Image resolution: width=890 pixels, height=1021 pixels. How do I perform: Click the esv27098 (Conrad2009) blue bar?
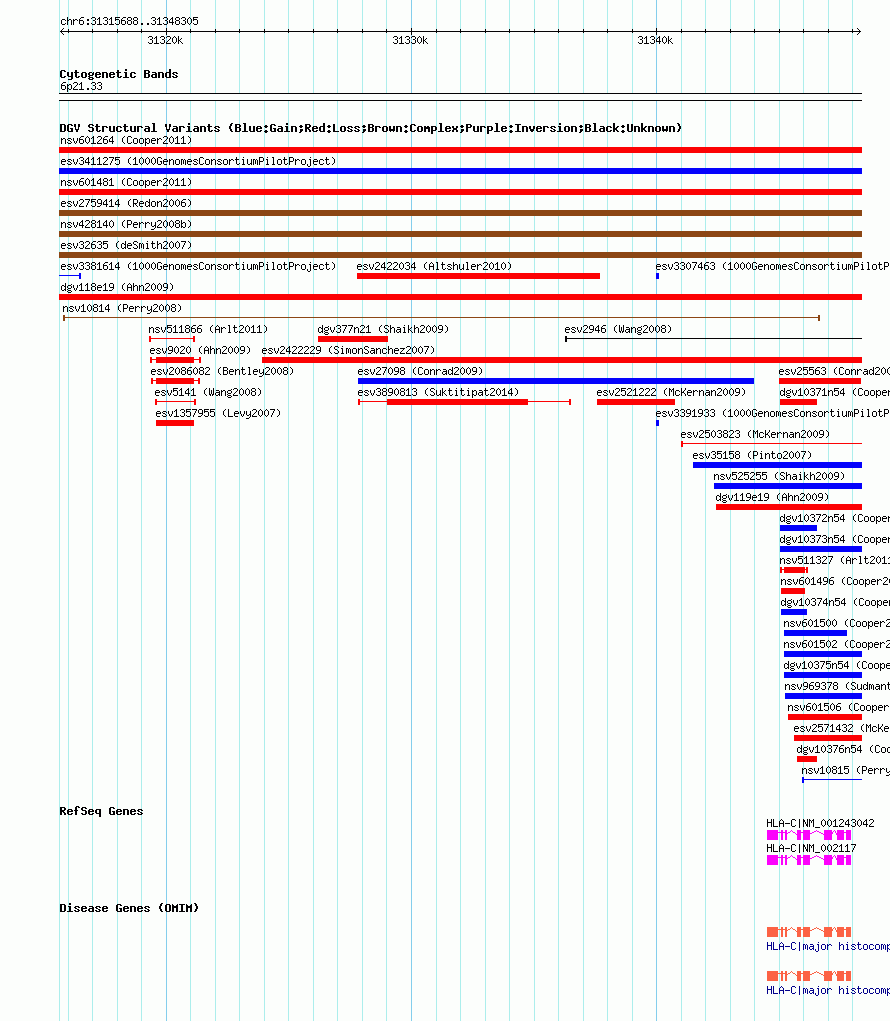(x=555, y=381)
